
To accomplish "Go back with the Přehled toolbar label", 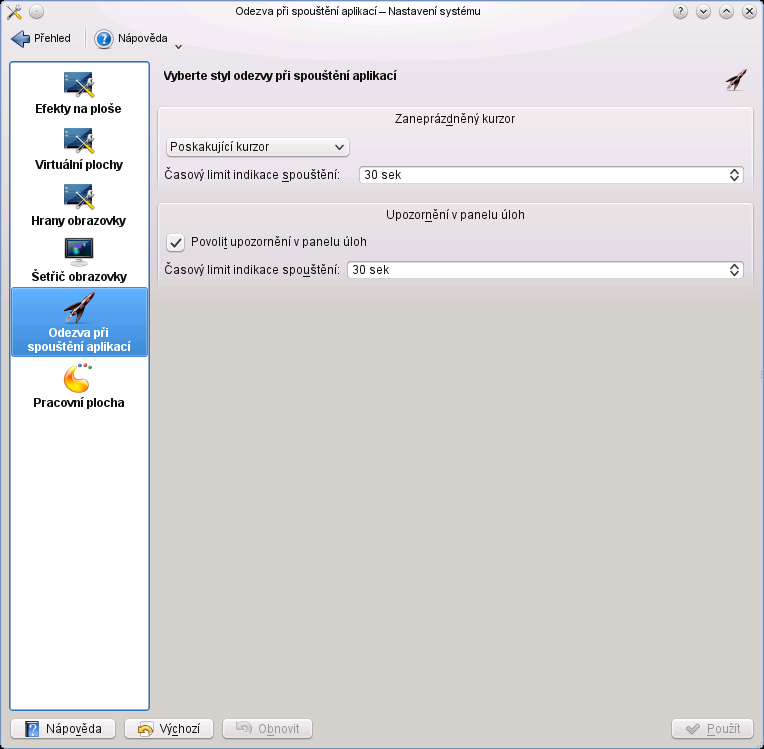I will (52, 38).
